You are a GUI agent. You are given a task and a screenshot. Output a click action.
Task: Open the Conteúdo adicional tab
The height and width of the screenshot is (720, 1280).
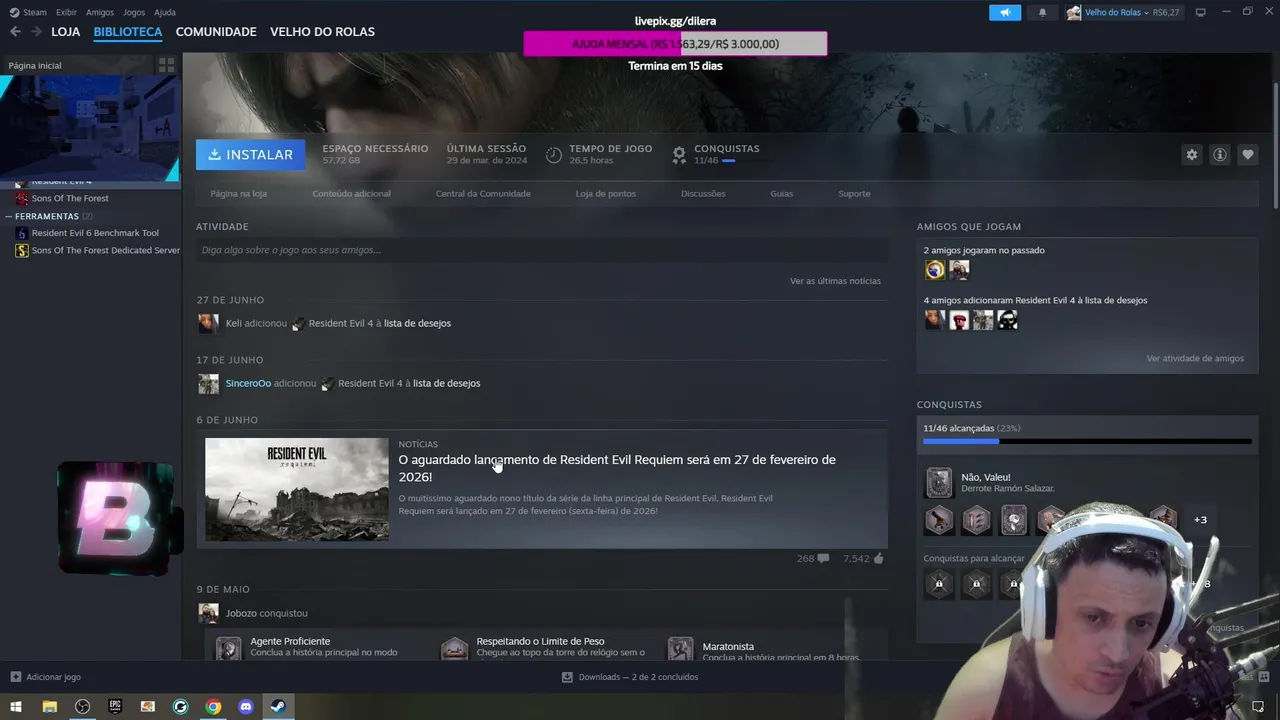351,193
